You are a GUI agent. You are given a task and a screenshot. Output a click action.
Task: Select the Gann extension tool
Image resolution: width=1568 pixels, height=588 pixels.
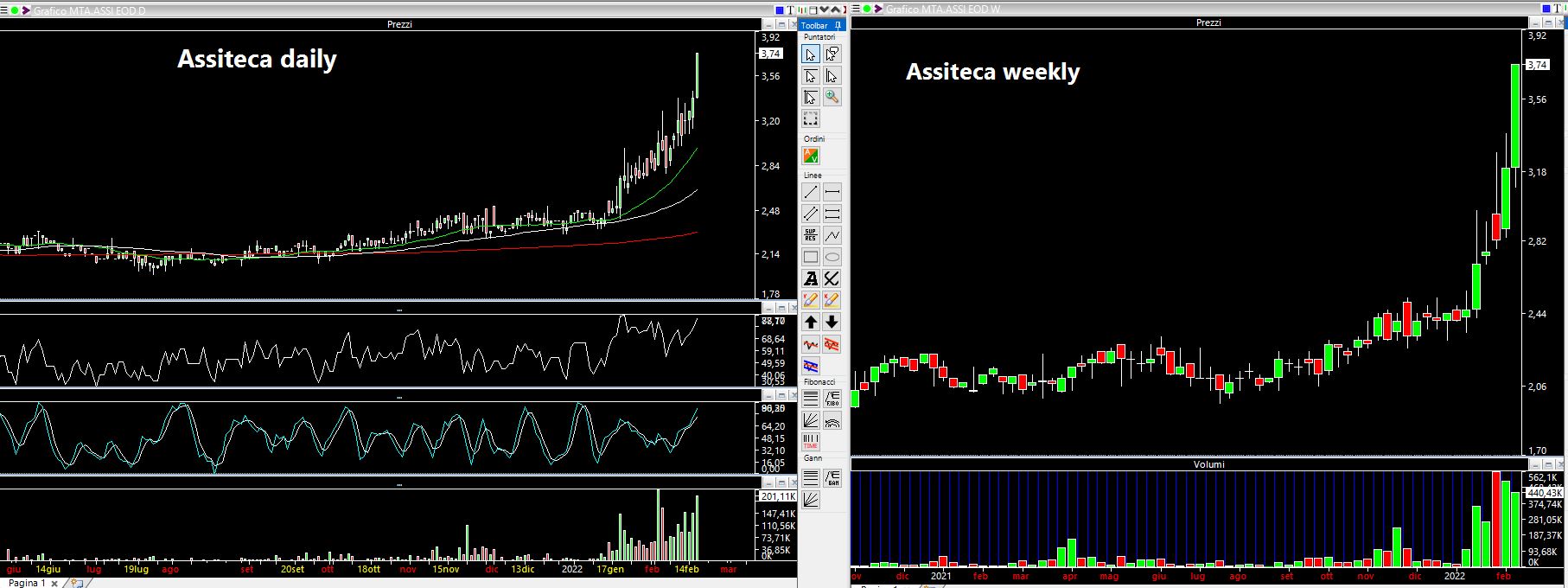pyautogui.click(x=832, y=477)
